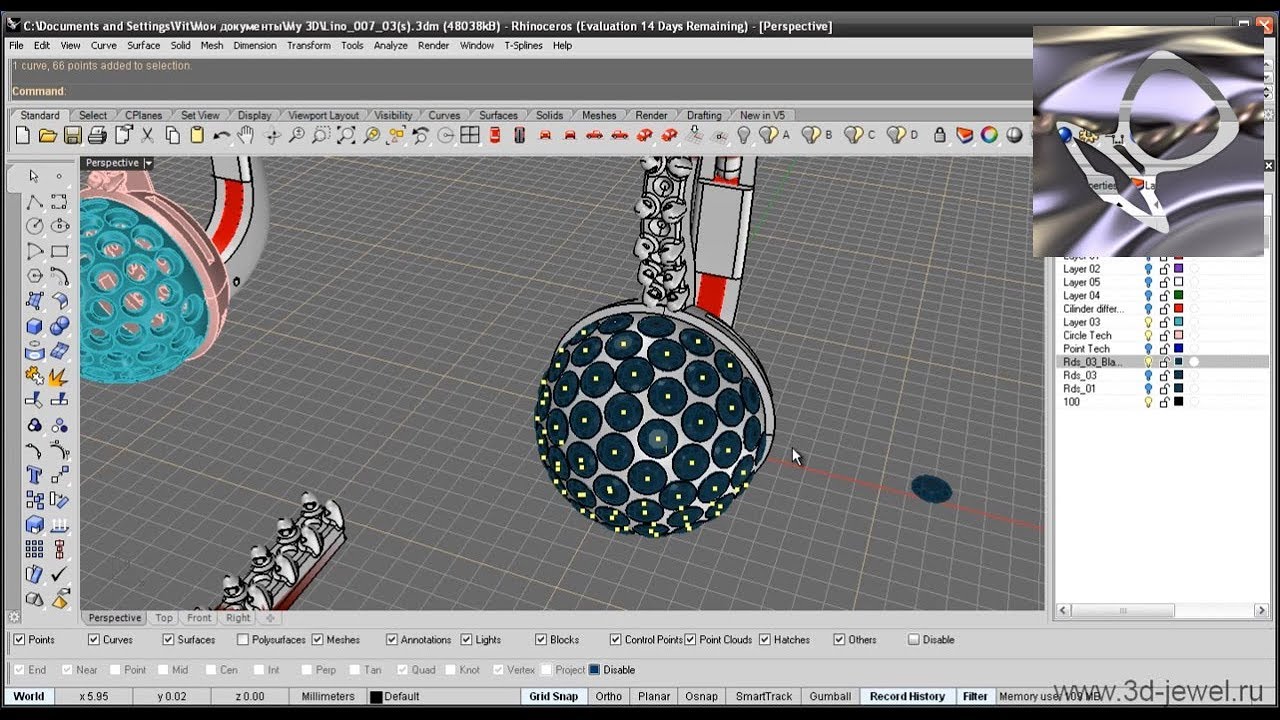Toggle the Curves filter checkbox
1280x720 pixels.
94,640
